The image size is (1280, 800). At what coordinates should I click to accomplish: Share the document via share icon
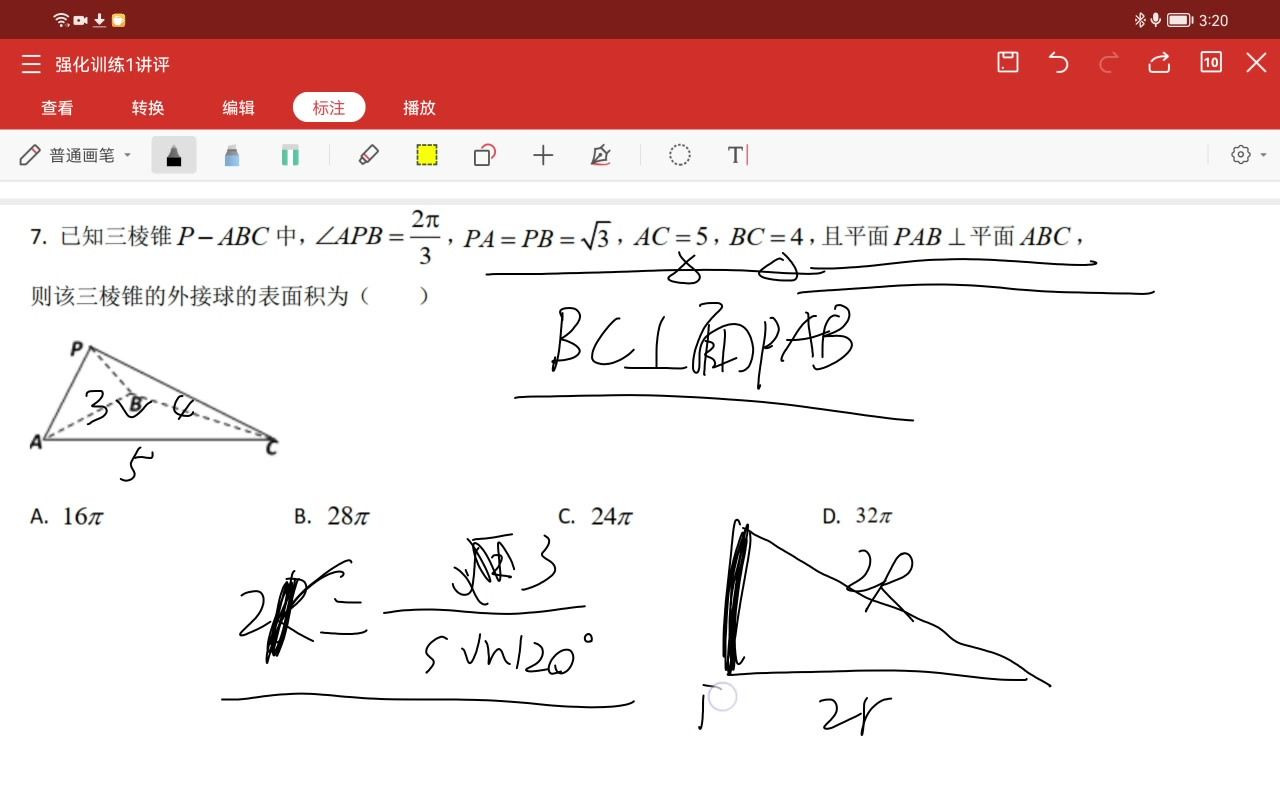[x=1159, y=63]
